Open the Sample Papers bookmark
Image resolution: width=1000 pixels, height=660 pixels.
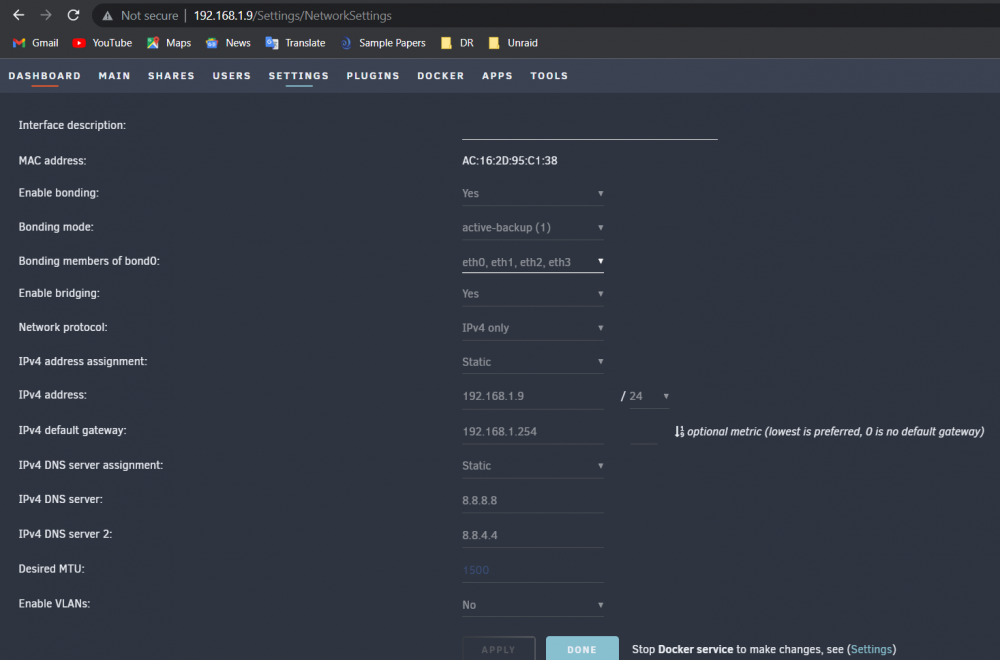coord(383,43)
